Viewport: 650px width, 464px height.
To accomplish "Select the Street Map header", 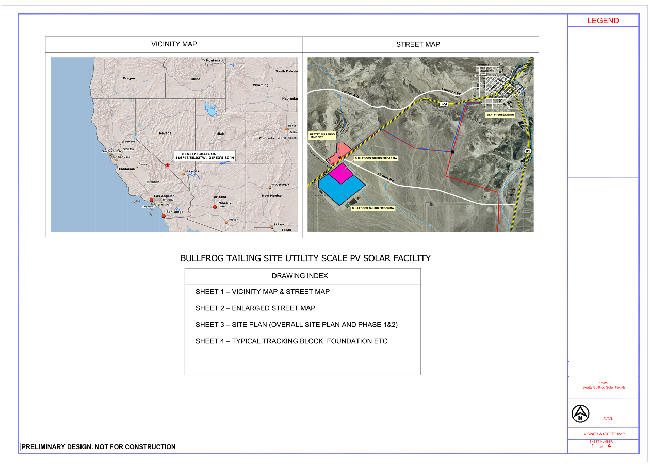I will coord(419,44).
